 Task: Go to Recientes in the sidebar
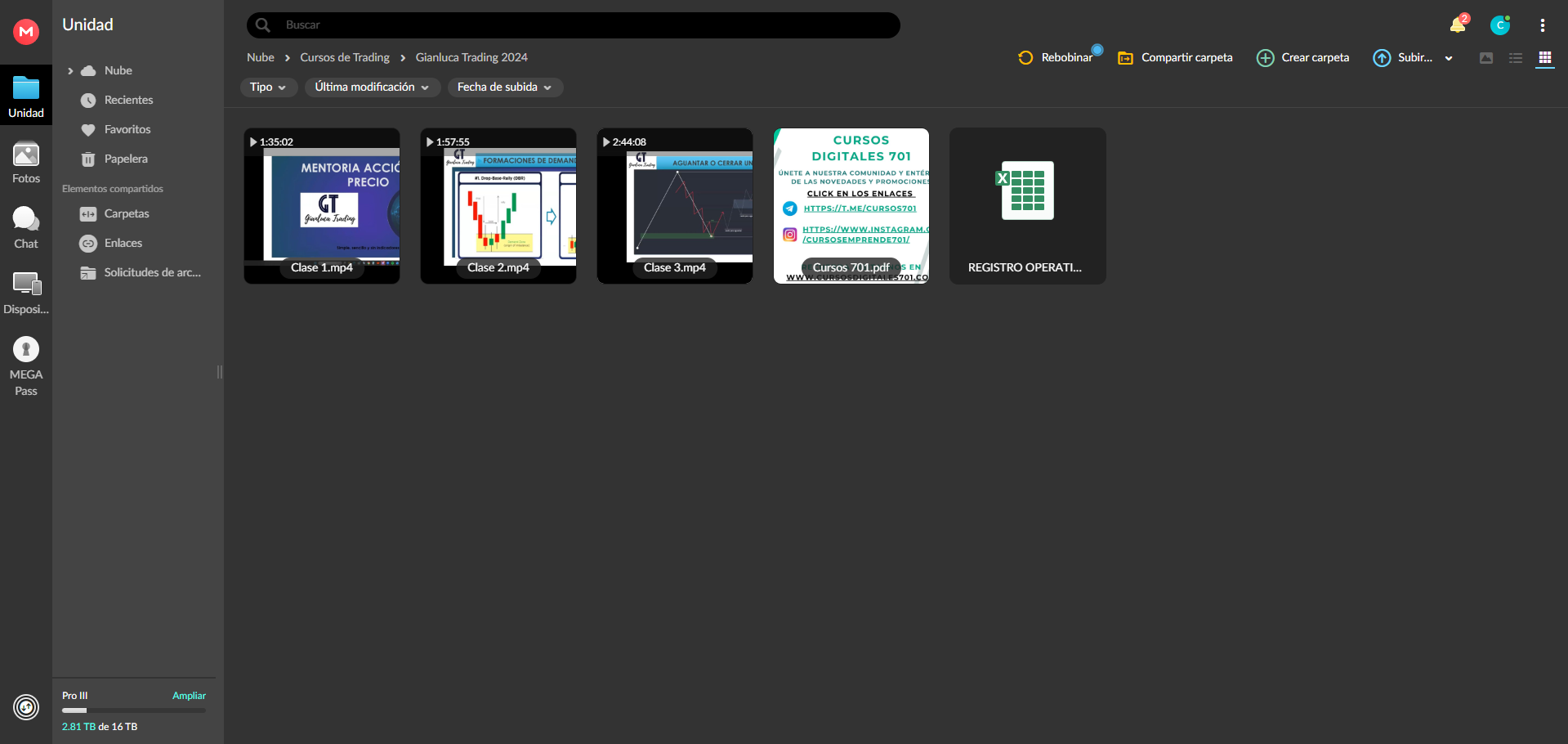point(128,100)
